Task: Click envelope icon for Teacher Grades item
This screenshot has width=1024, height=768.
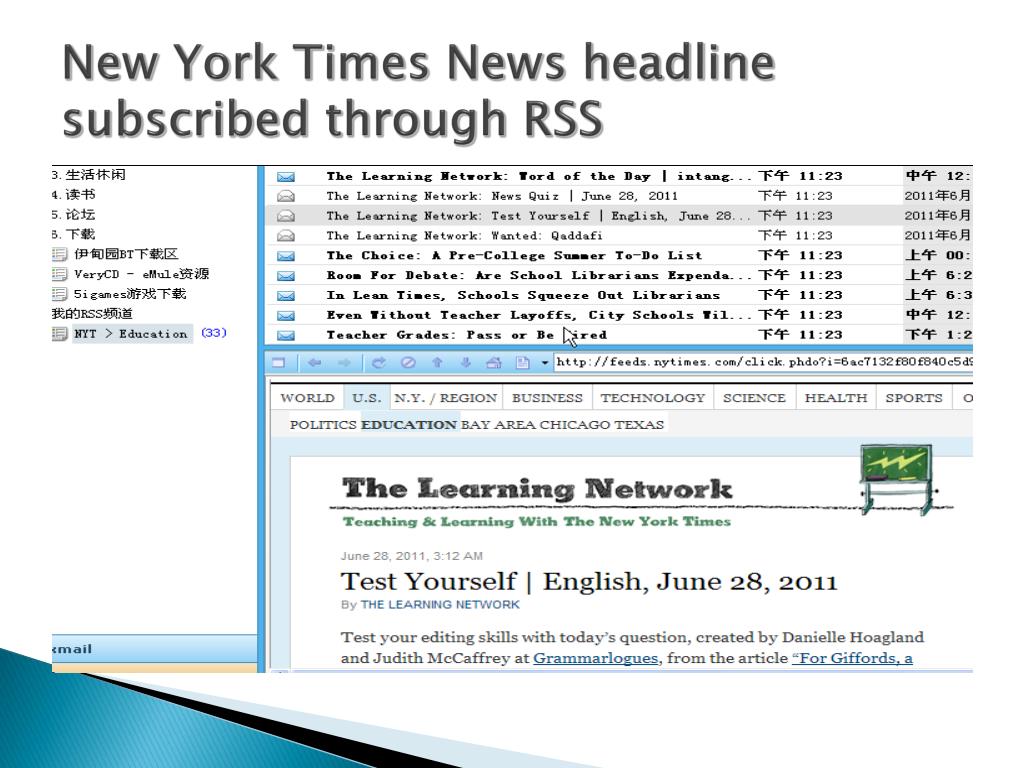Action: pyautogui.click(x=285, y=336)
